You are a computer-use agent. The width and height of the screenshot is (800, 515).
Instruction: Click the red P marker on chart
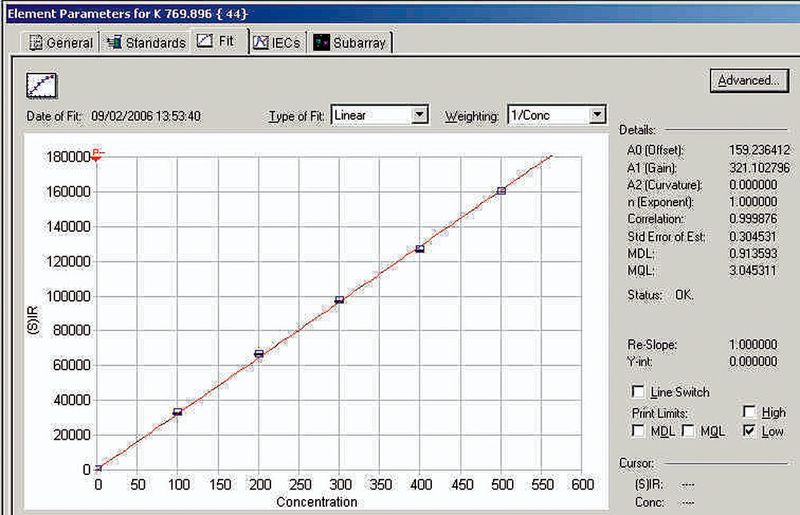tap(97, 155)
